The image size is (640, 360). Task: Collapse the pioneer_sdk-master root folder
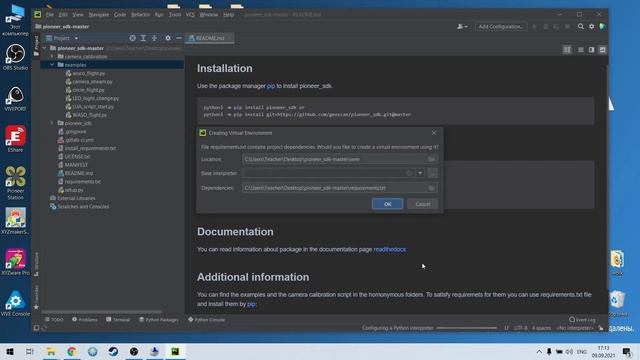[44, 48]
